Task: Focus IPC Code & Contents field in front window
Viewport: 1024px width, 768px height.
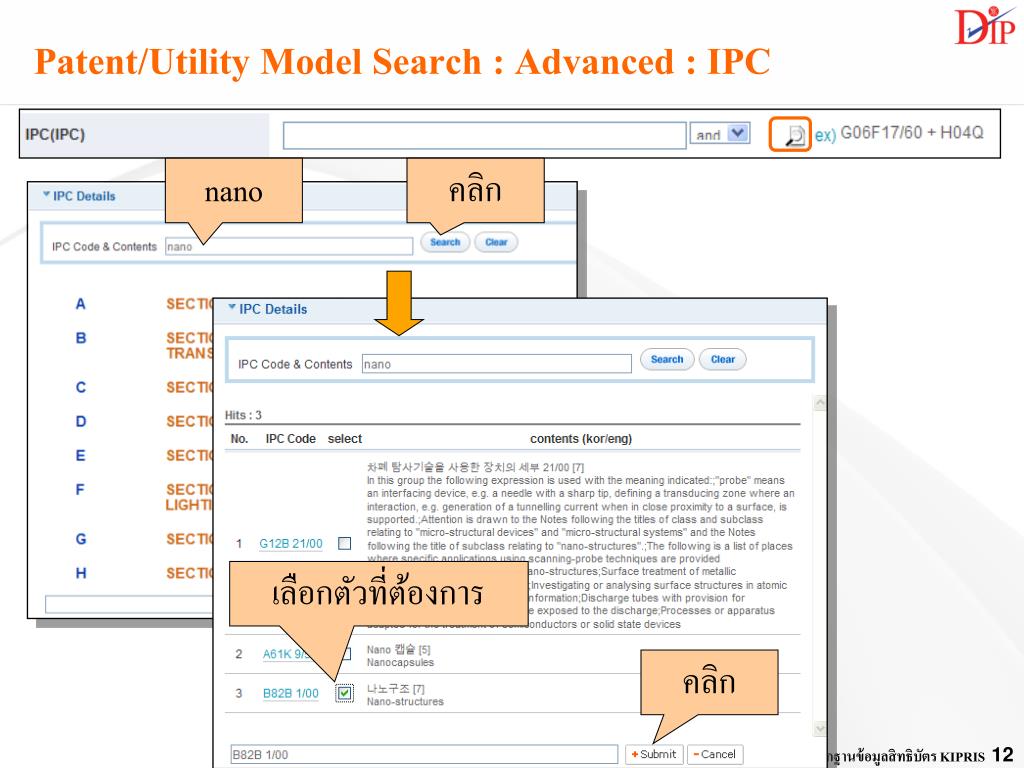Action: click(x=497, y=364)
